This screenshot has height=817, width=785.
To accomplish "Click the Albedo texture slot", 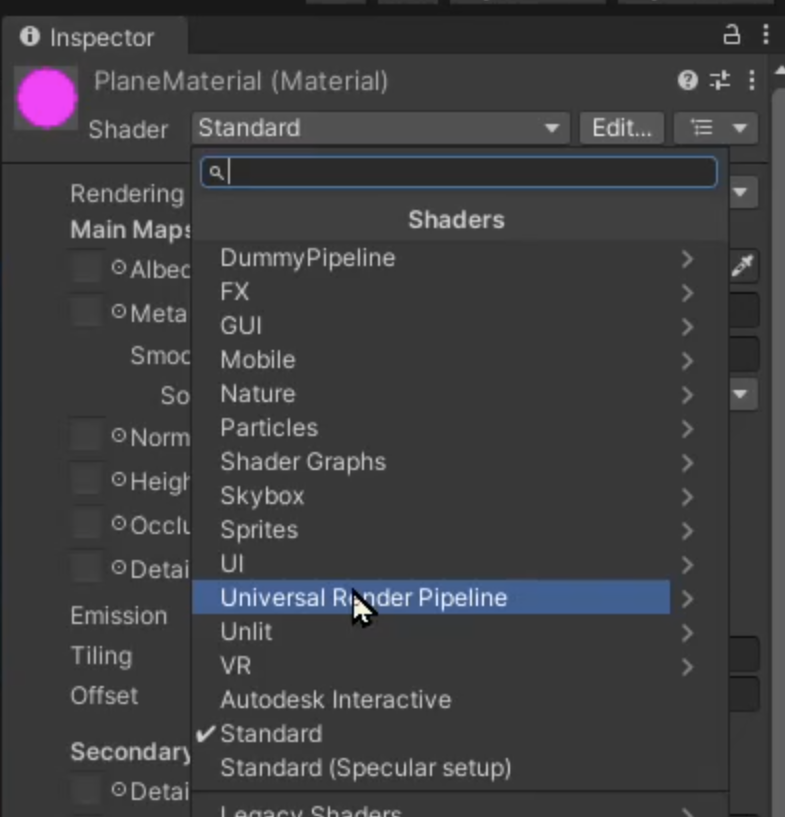I will pos(86,267).
